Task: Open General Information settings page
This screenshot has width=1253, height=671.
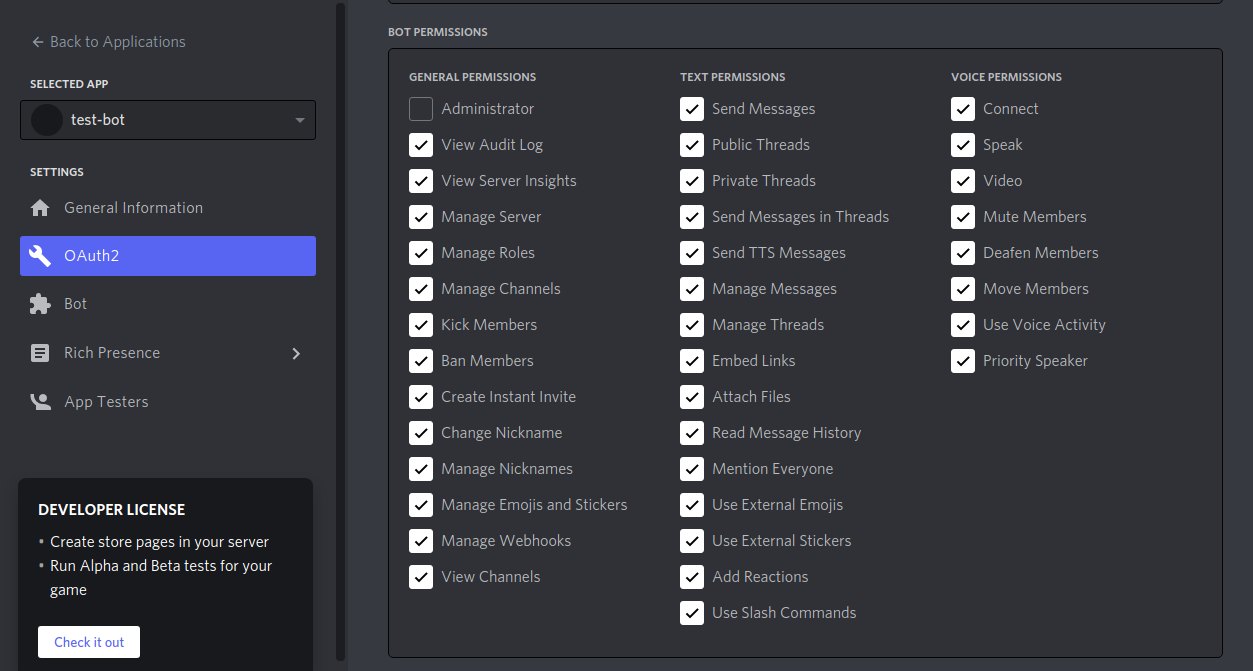Action: pos(168,208)
